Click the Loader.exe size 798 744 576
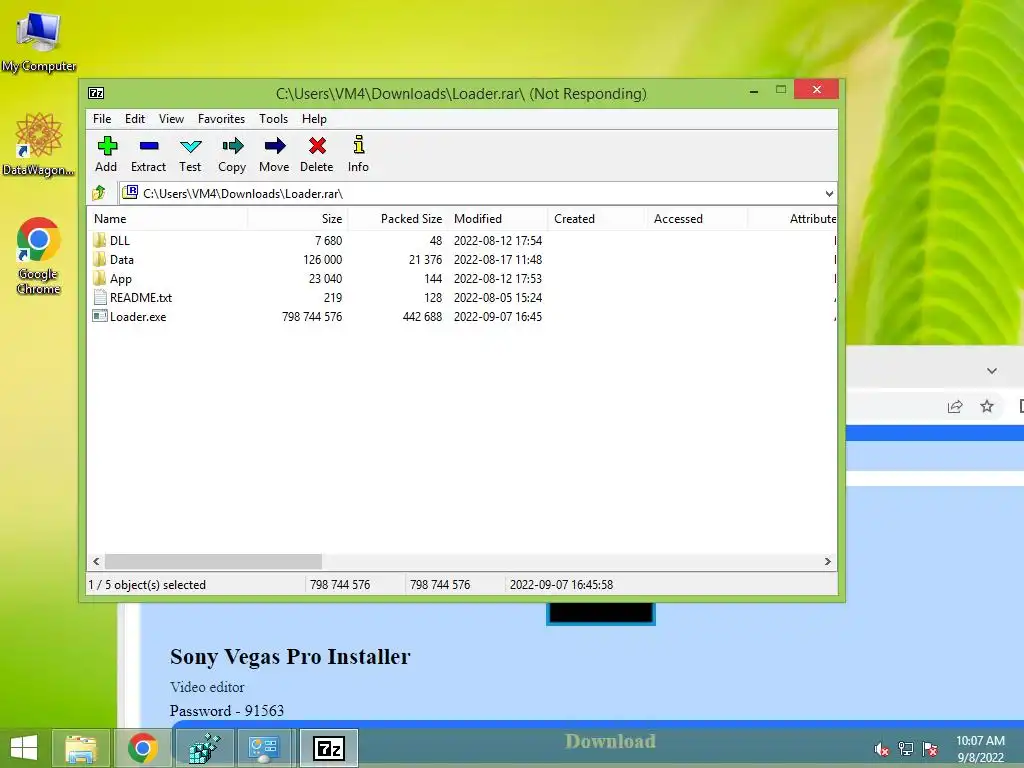The width and height of the screenshot is (1024, 768). coord(312,317)
